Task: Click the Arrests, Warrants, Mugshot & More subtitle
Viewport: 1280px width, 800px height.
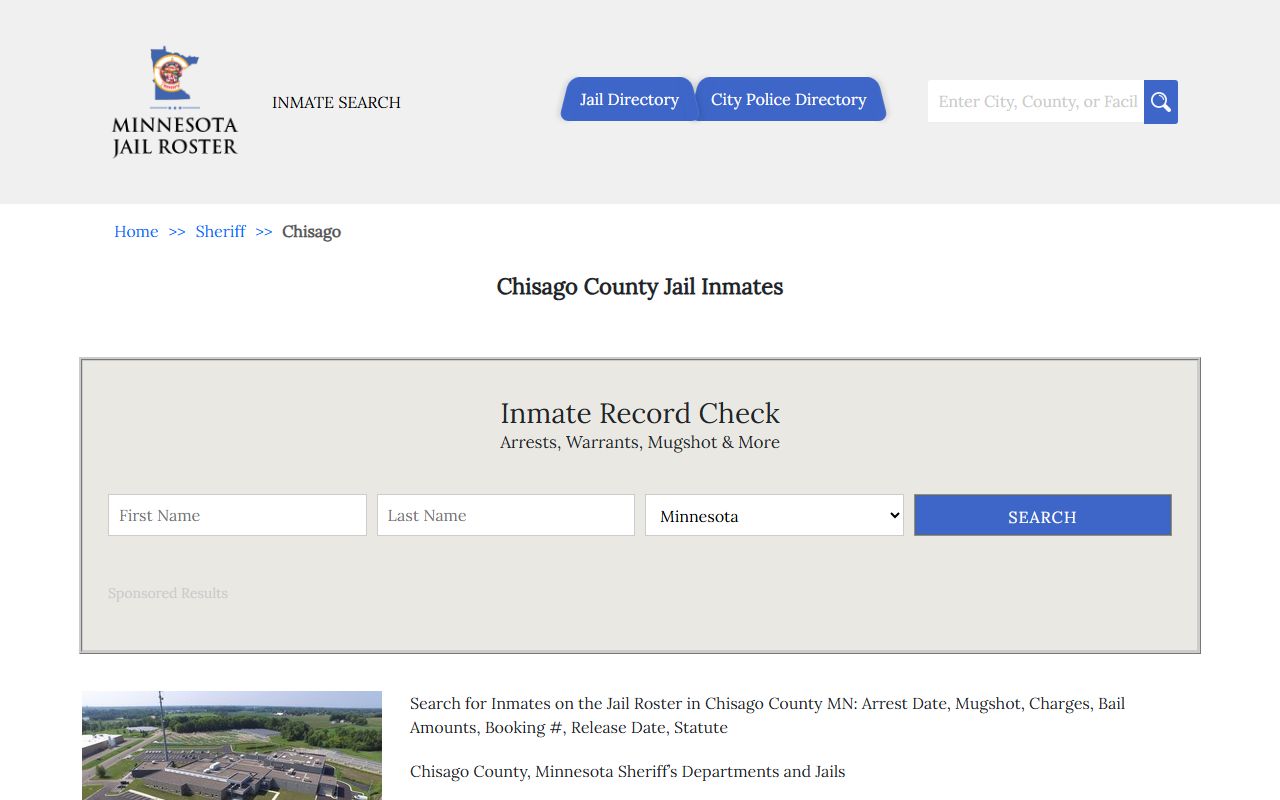Action: (x=640, y=442)
